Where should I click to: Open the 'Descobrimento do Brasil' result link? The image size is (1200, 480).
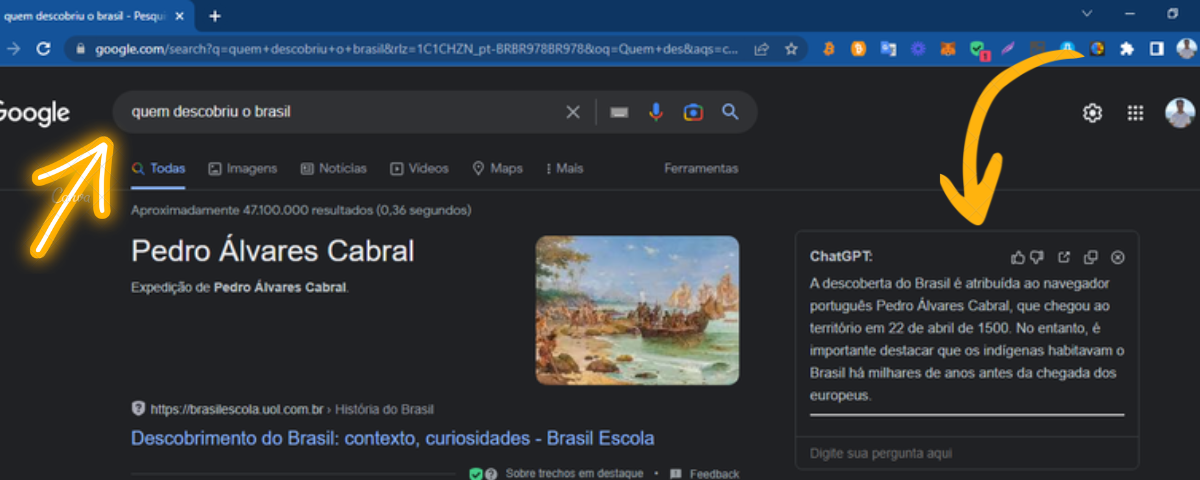(392, 438)
